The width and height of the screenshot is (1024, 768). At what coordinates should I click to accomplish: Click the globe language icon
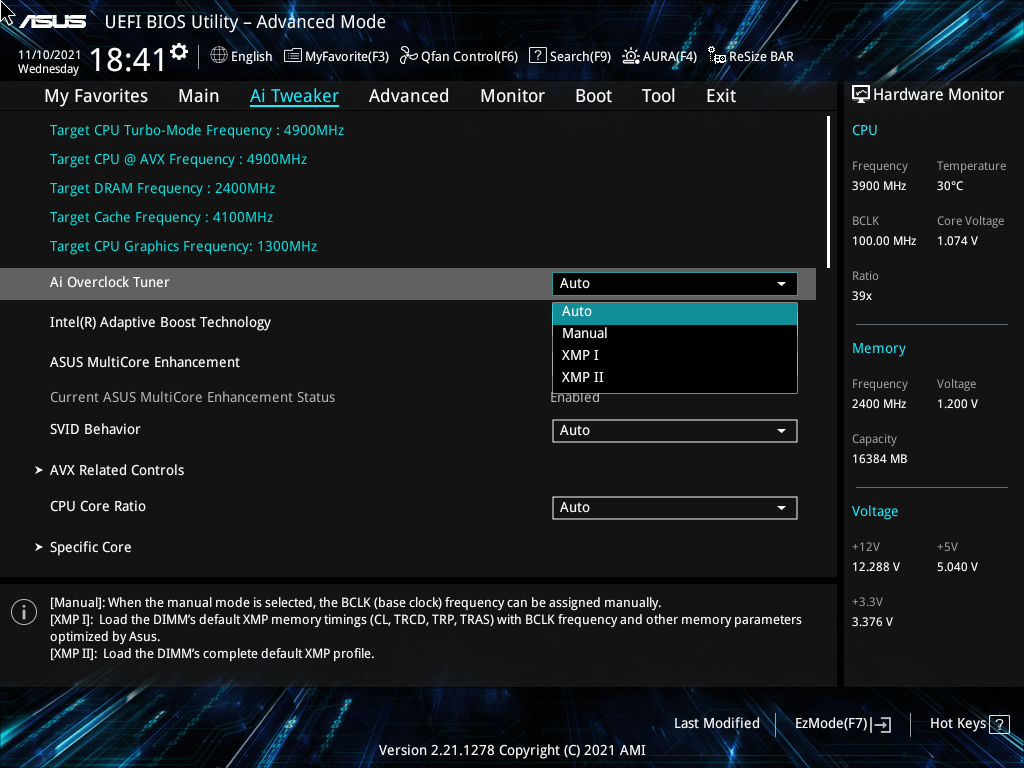[x=219, y=56]
